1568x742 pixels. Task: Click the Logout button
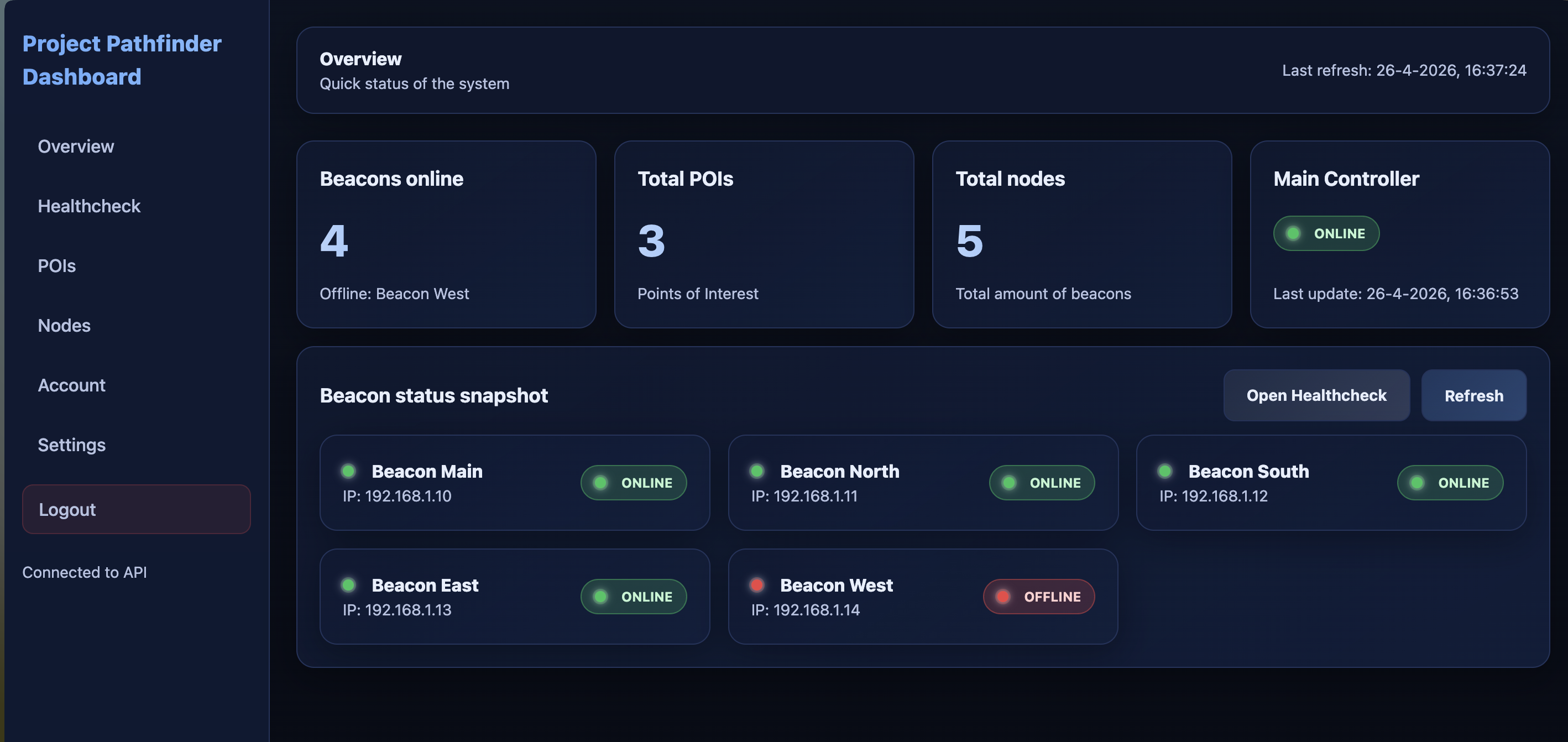click(x=137, y=509)
